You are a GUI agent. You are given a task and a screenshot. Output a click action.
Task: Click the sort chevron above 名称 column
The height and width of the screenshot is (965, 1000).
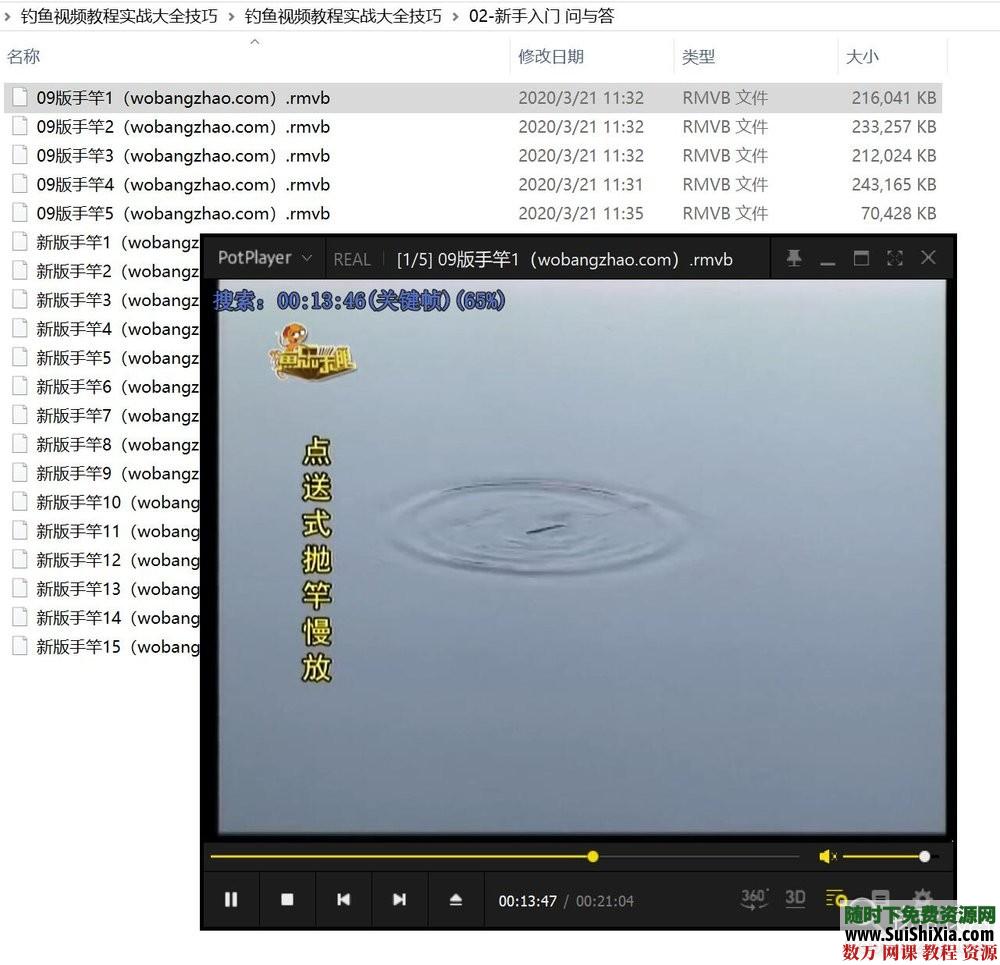coord(255,43)
